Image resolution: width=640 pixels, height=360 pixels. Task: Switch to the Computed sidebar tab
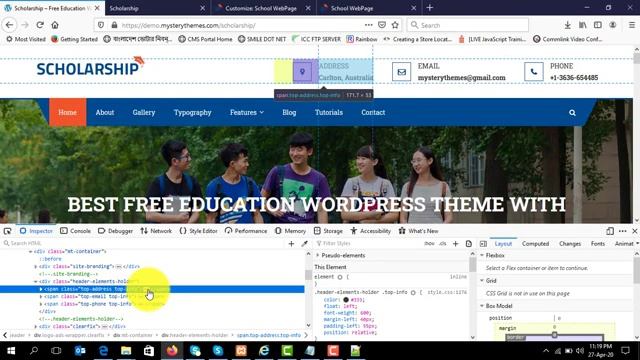click(535, 244)
